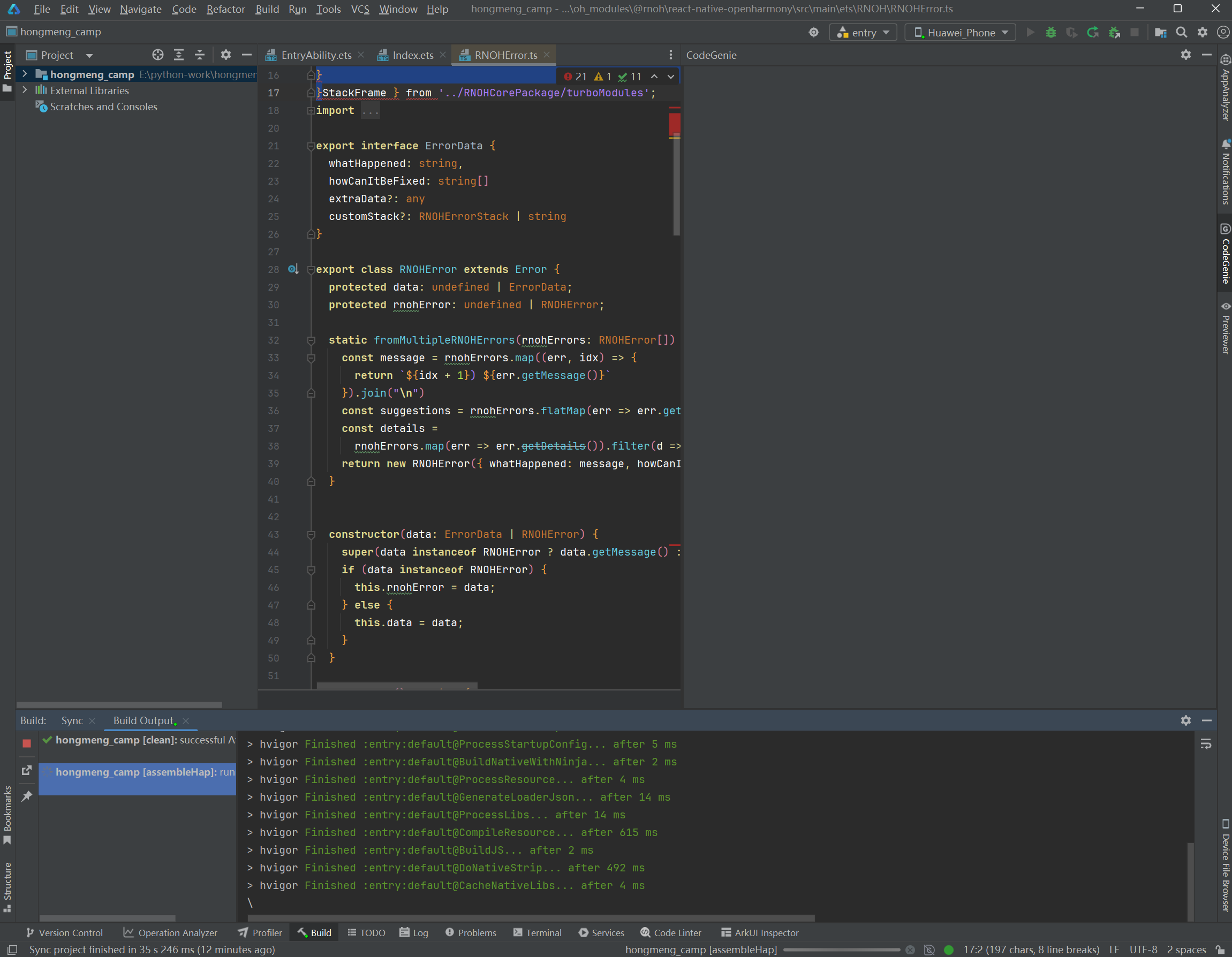Click the Stop build red square icon
This screenshot has width=1232, height=957.
(27, 743)
